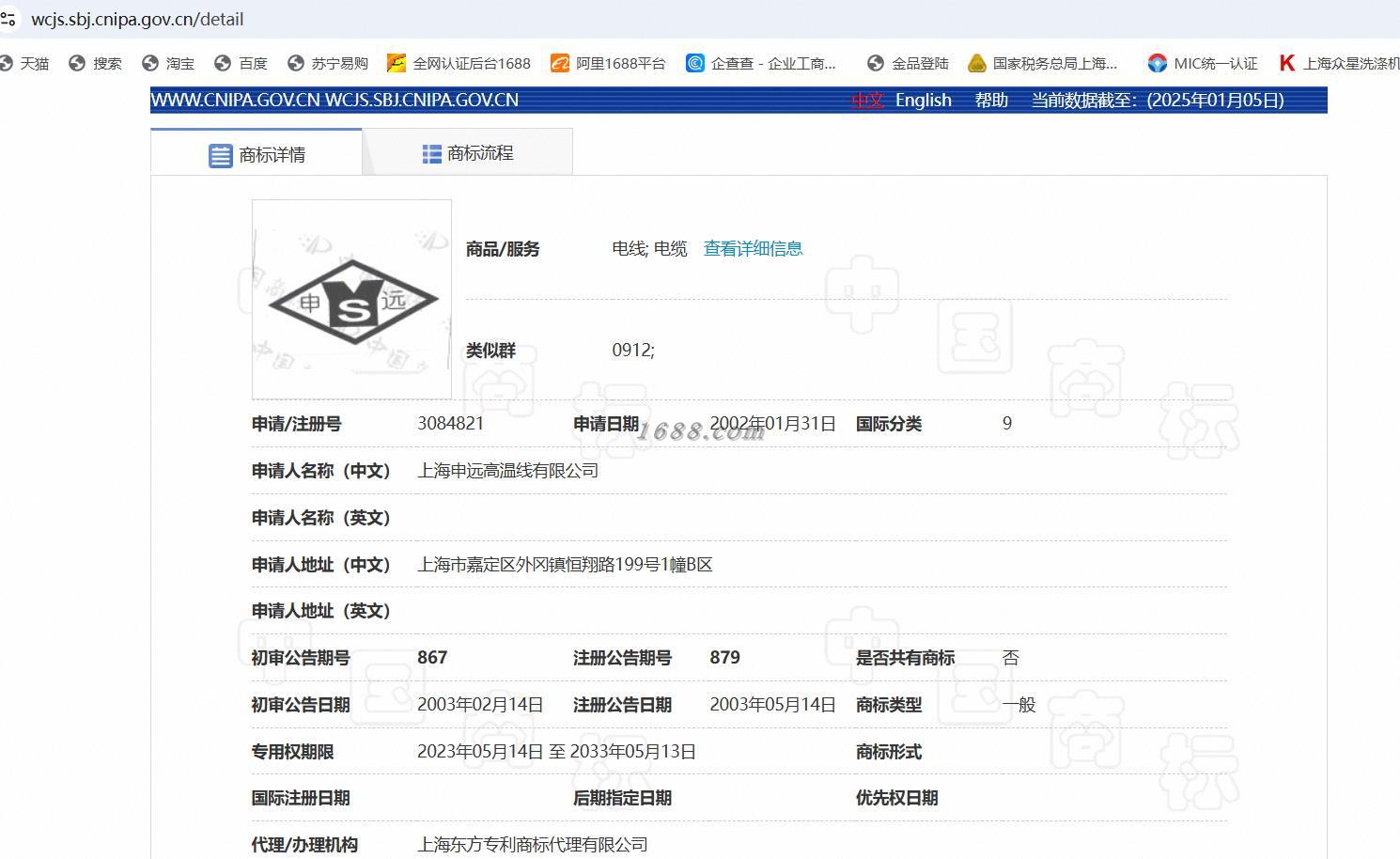Select date 2003年02月14日

click(x=480, y=704)
